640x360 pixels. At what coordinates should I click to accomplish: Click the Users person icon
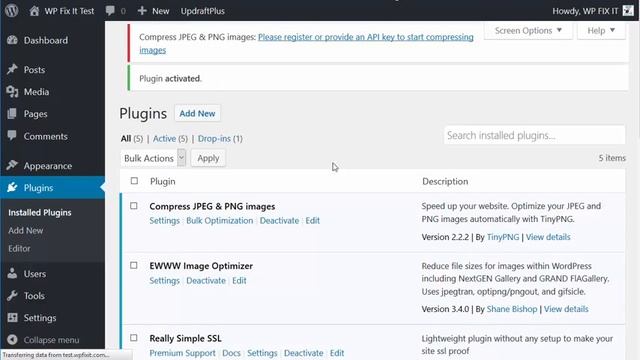pyautogui.click(x=12, y=273)
